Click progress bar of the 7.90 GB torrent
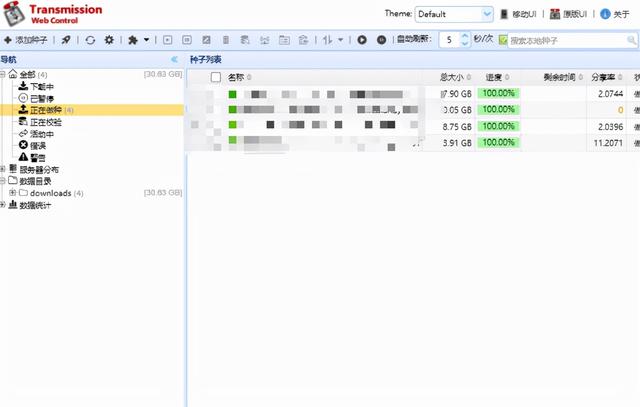The width and height of the screenshot is (640, 407). (498, 93)
